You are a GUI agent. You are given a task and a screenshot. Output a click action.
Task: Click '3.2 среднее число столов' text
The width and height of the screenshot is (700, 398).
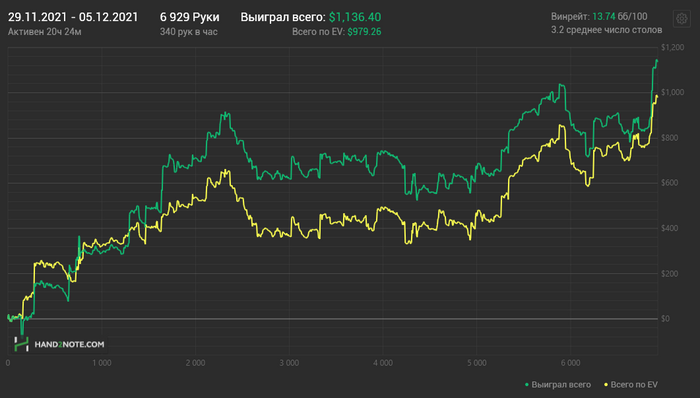click(x=606, y=30)
